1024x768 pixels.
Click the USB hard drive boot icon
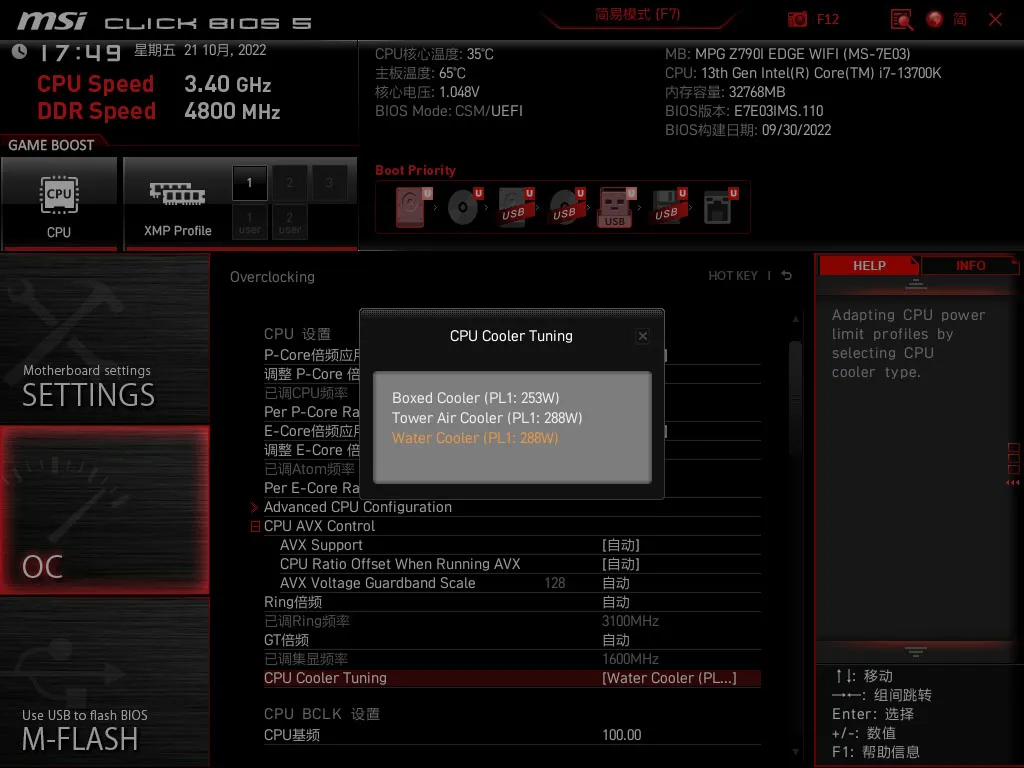(x=516, y=207)
